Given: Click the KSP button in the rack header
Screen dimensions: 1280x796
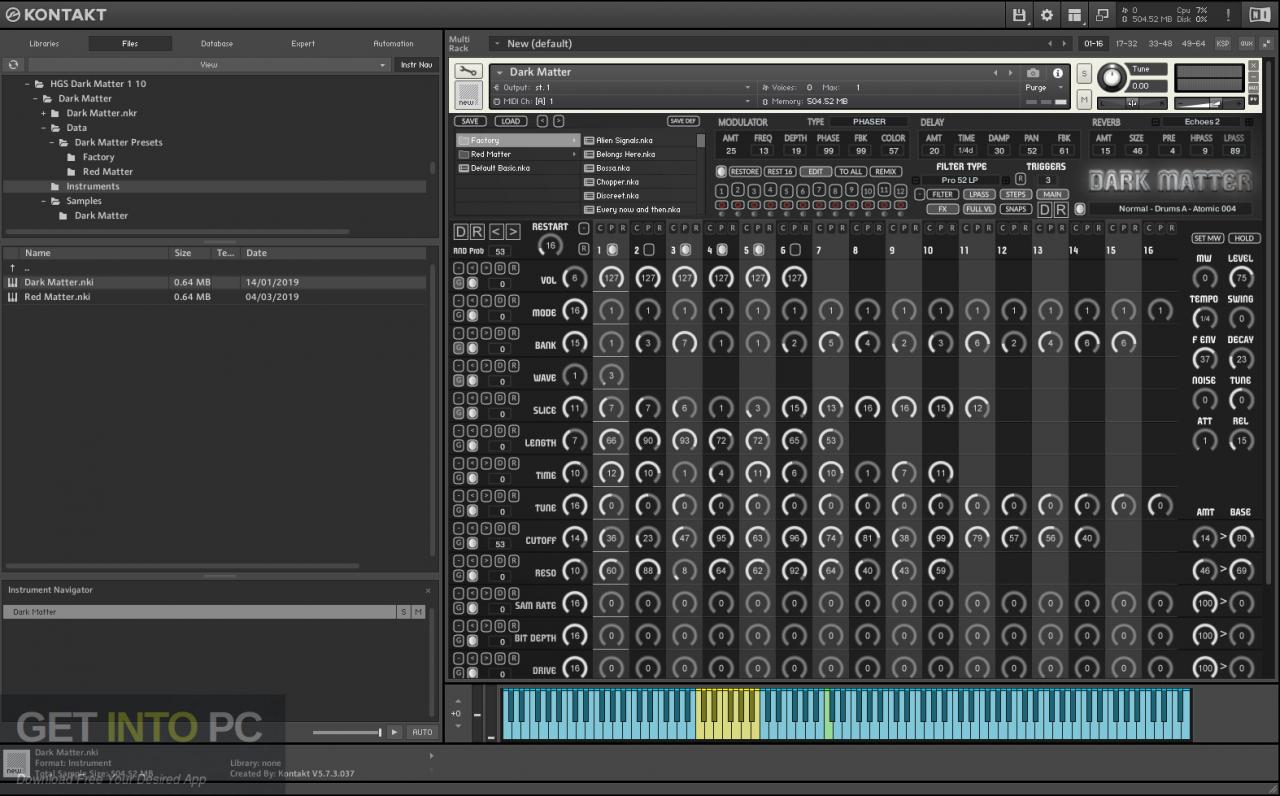Looking at the screenshot, I should (x=1223, y=44).
